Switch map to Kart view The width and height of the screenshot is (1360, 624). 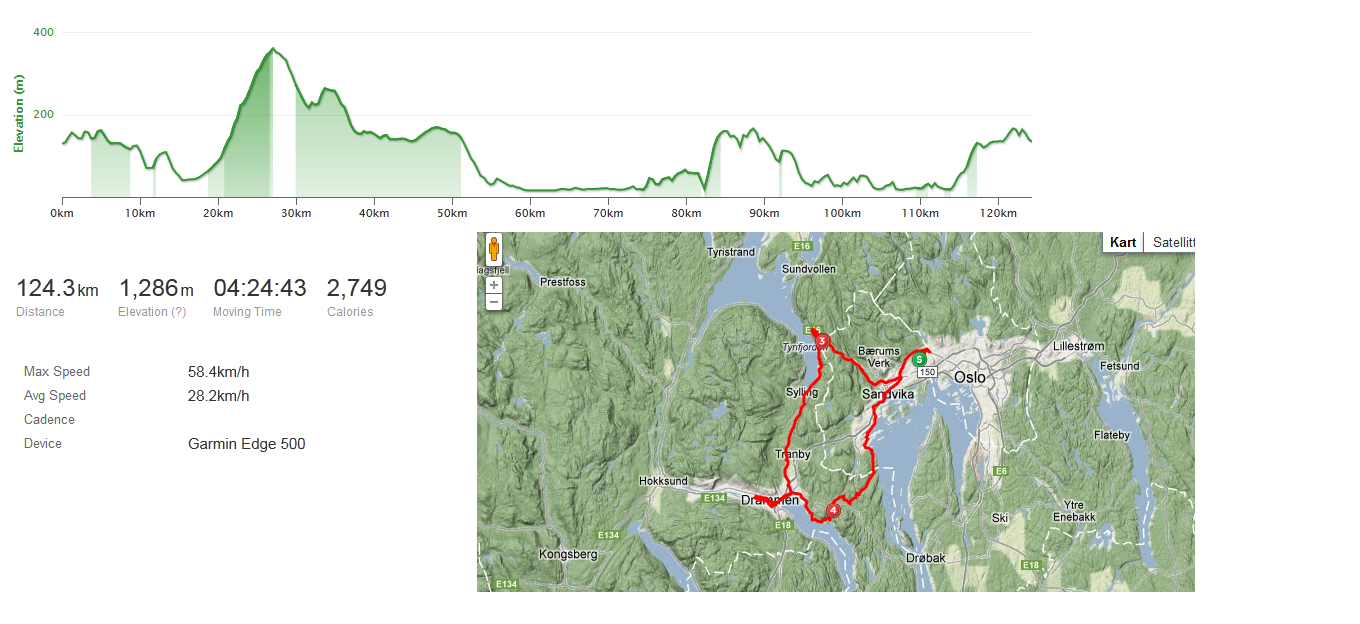pos(1123,243)
